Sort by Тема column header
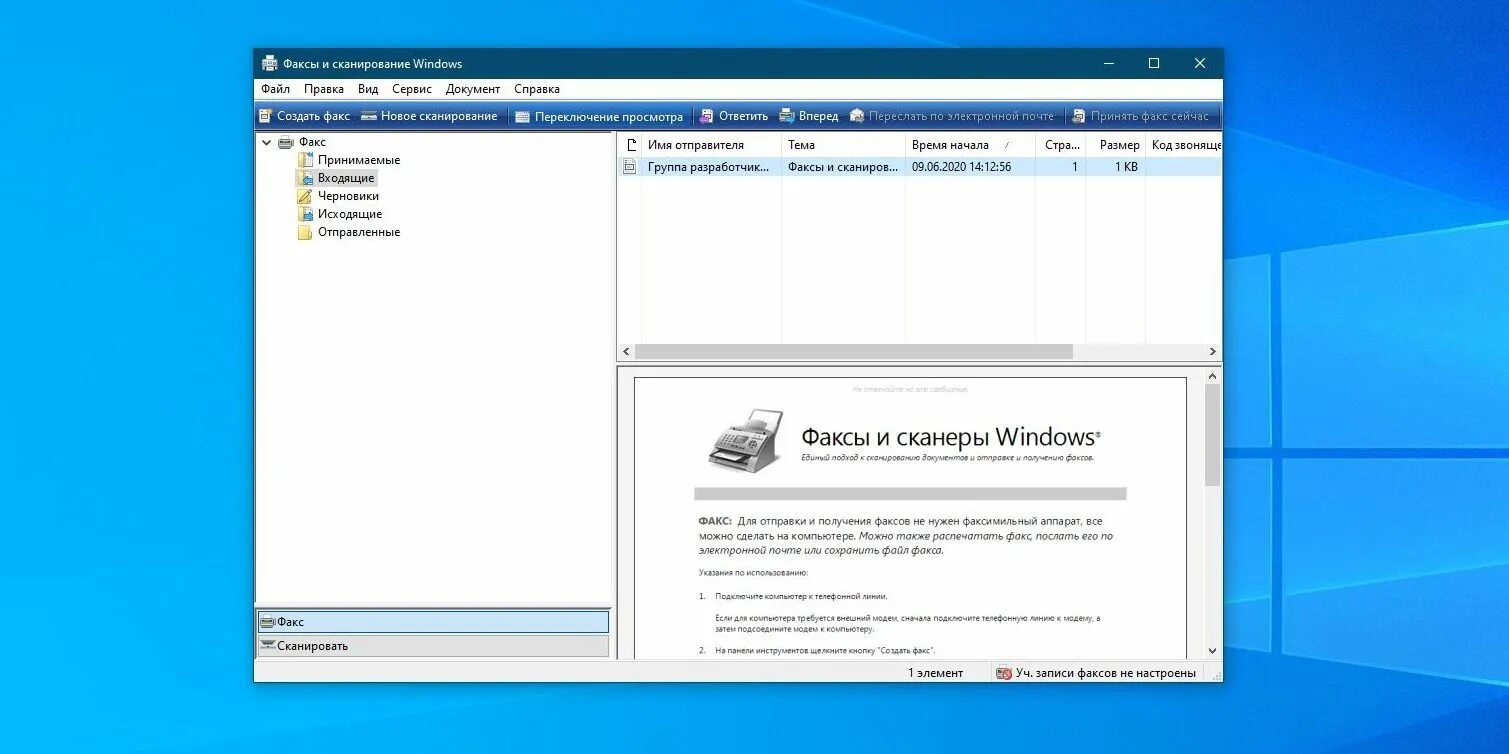This screenshot has width=1509, height=754. 843,145
